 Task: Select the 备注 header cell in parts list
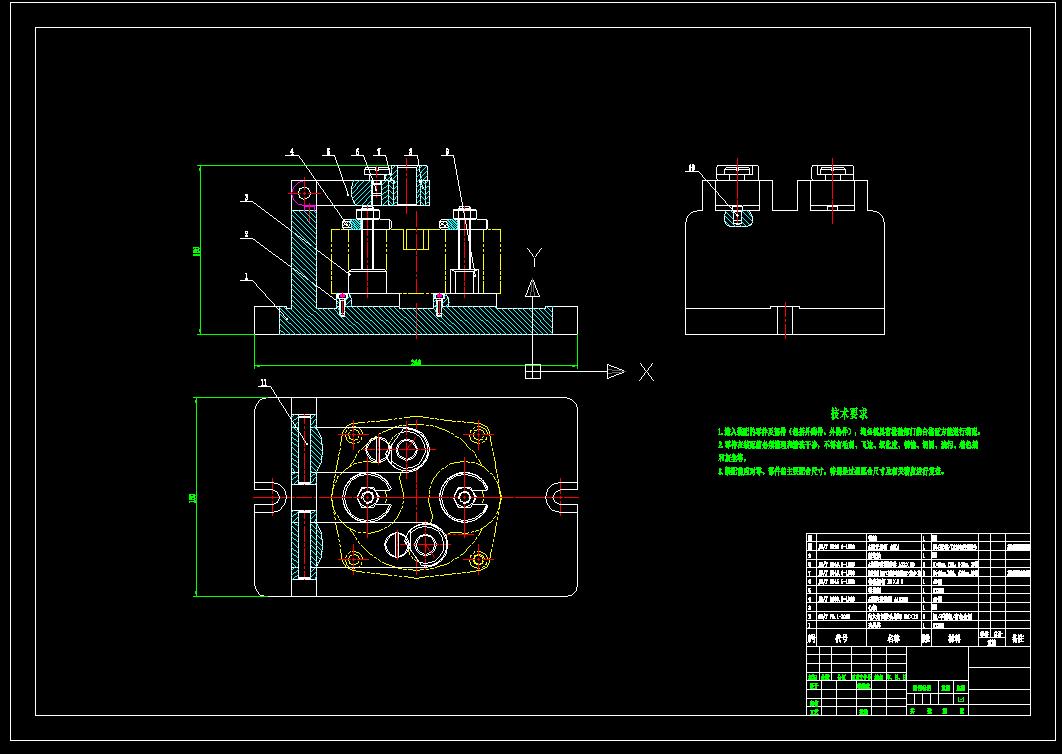[1018, 638]
